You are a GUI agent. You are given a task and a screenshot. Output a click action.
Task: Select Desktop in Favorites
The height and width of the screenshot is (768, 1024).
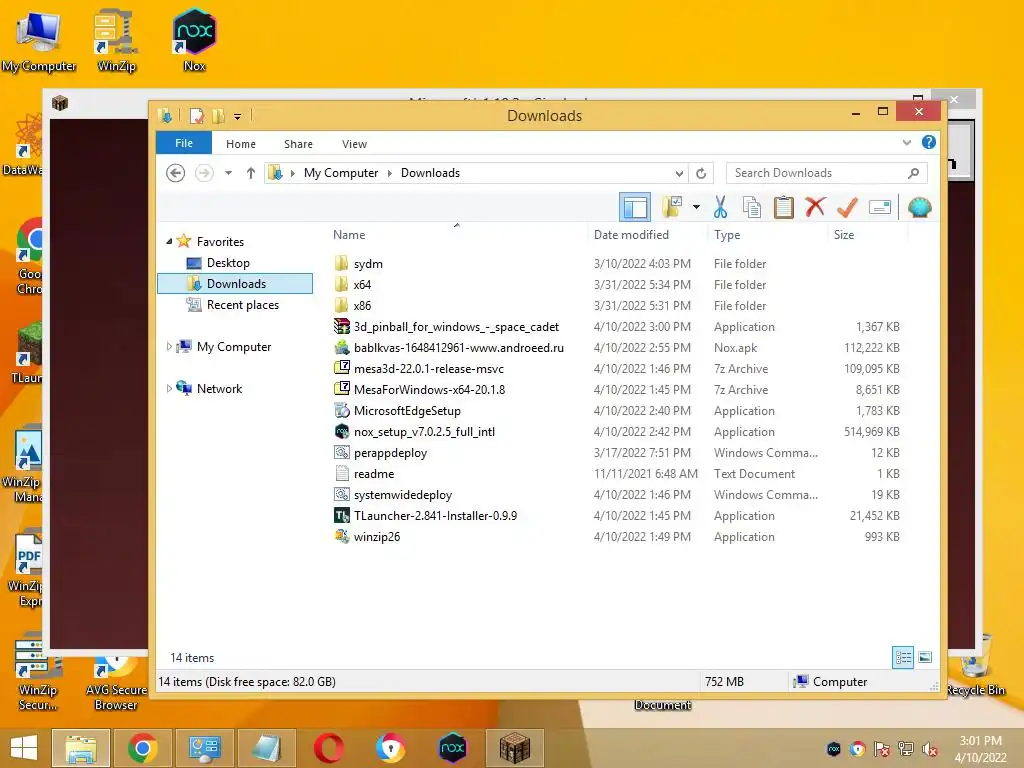coord(228,263)
